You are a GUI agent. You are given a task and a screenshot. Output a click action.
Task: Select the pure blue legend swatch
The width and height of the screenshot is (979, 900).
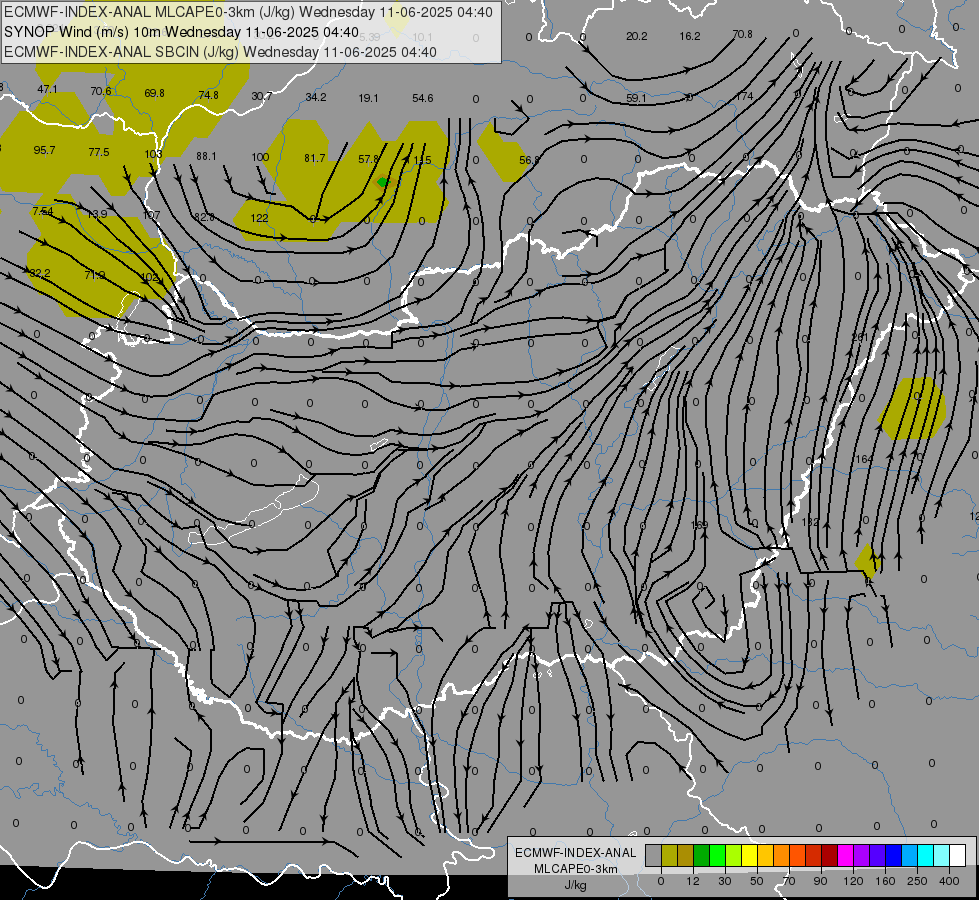click(x=893, y=855)
